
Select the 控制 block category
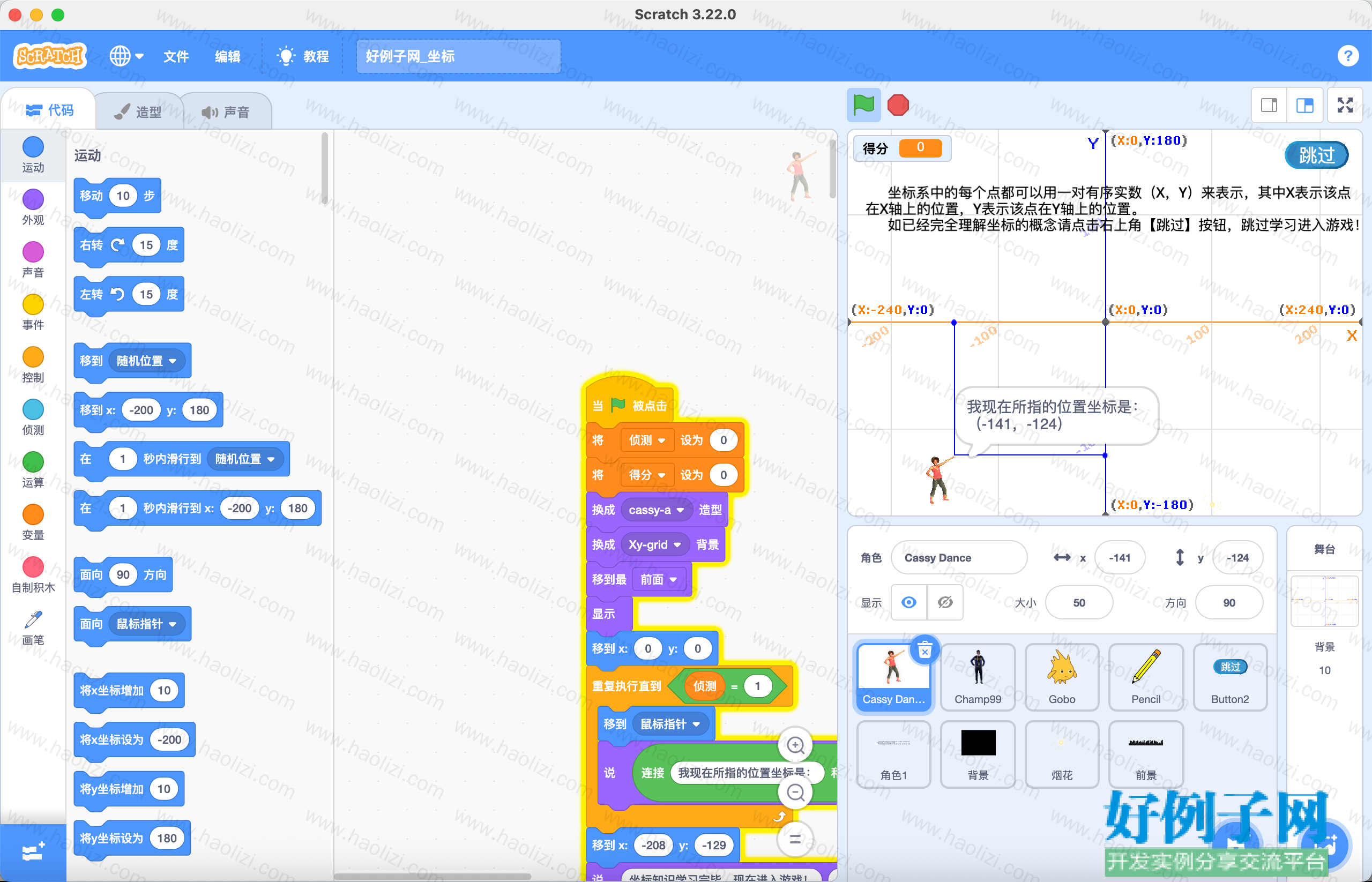(33, 365)
